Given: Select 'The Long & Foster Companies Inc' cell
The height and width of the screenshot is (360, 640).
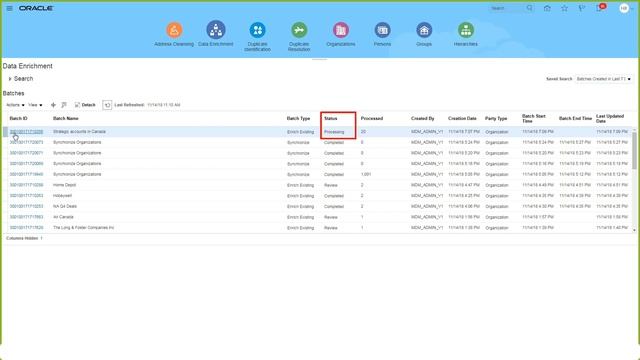Looking at the screenshot, I should click(x=84, y=227).
